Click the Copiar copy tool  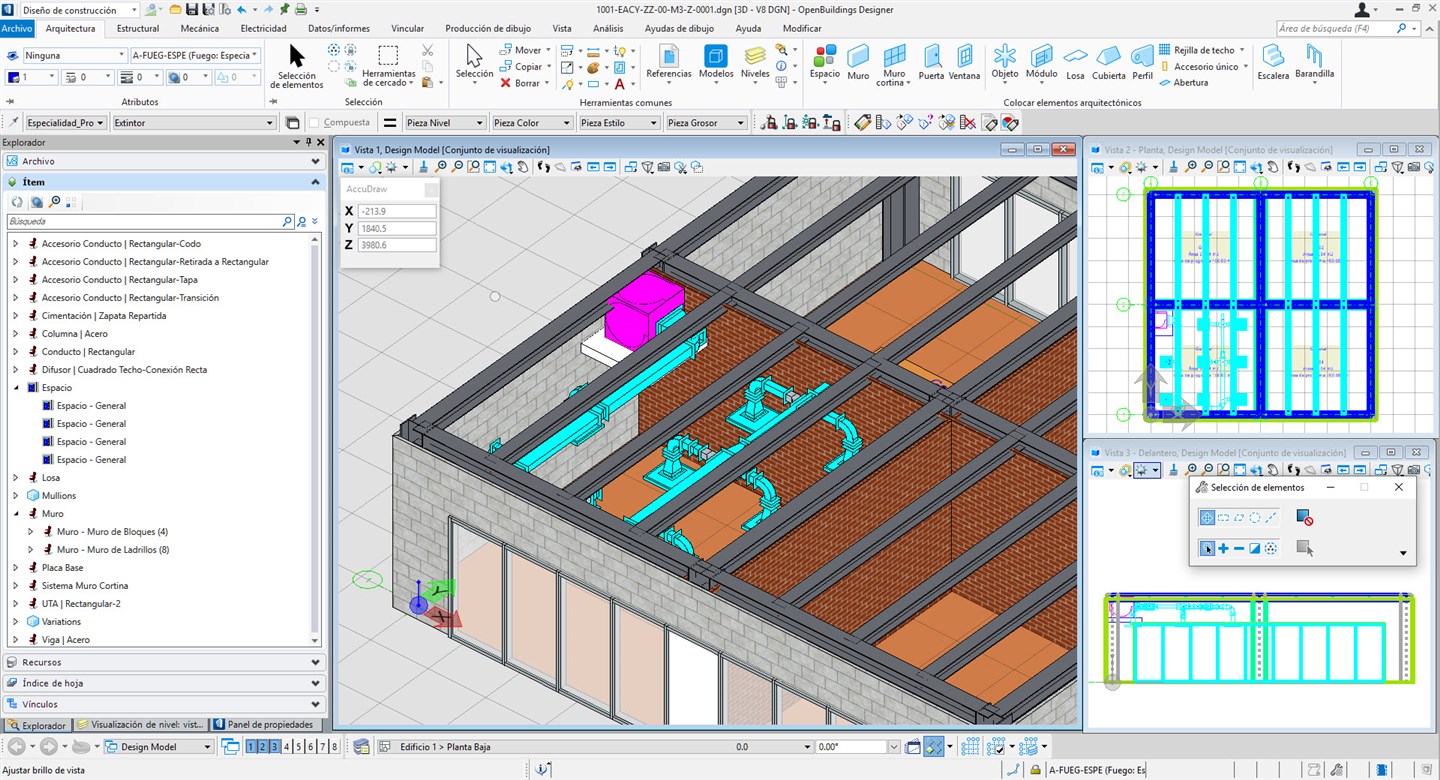[521, 67]
